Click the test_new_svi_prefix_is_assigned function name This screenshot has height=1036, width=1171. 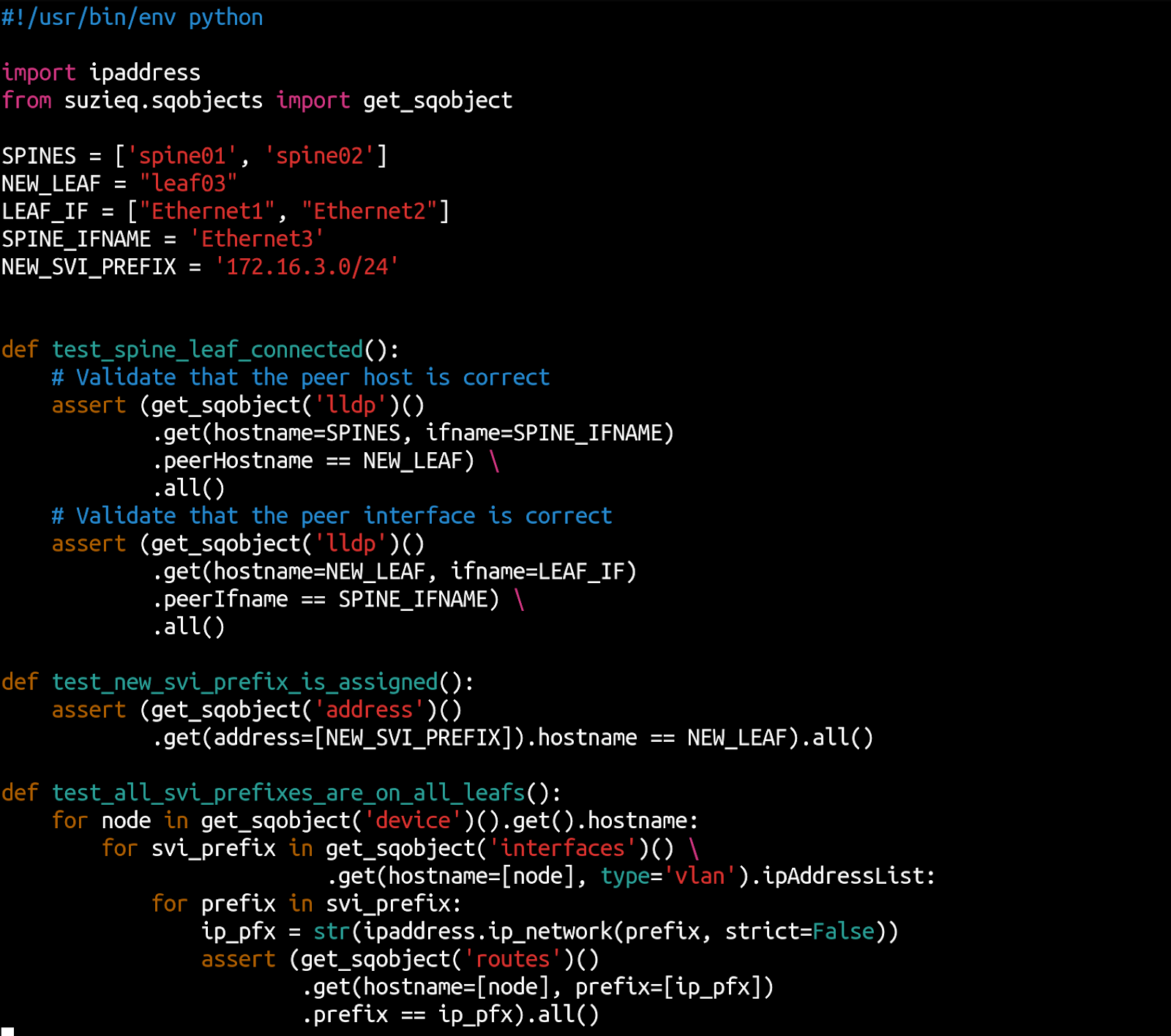[x=244, y=682]
